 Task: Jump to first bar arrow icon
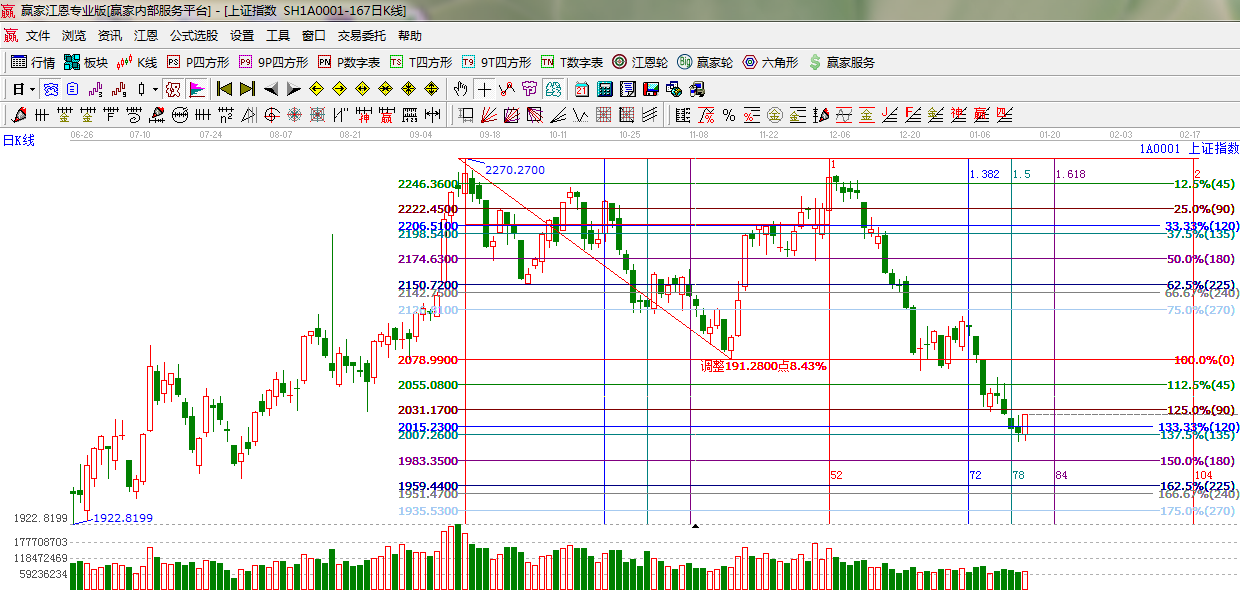pos(225,89)
